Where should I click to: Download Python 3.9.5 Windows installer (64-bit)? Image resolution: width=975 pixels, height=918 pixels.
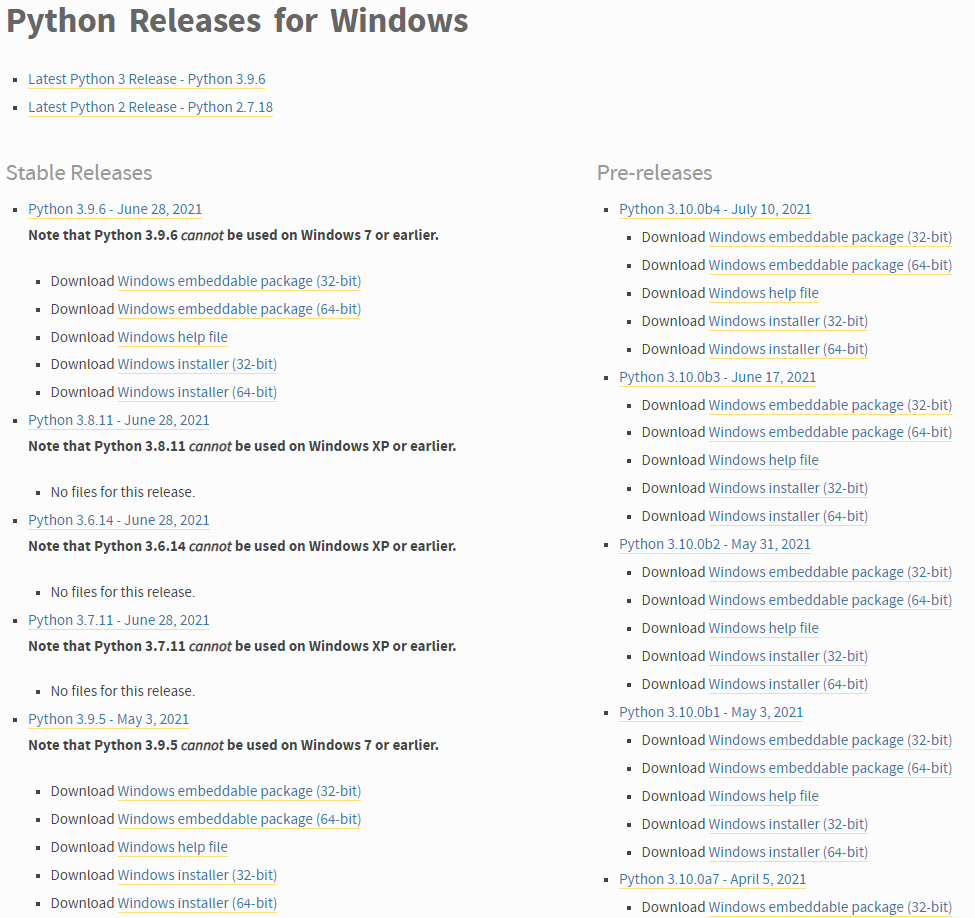tap(197, 904)
